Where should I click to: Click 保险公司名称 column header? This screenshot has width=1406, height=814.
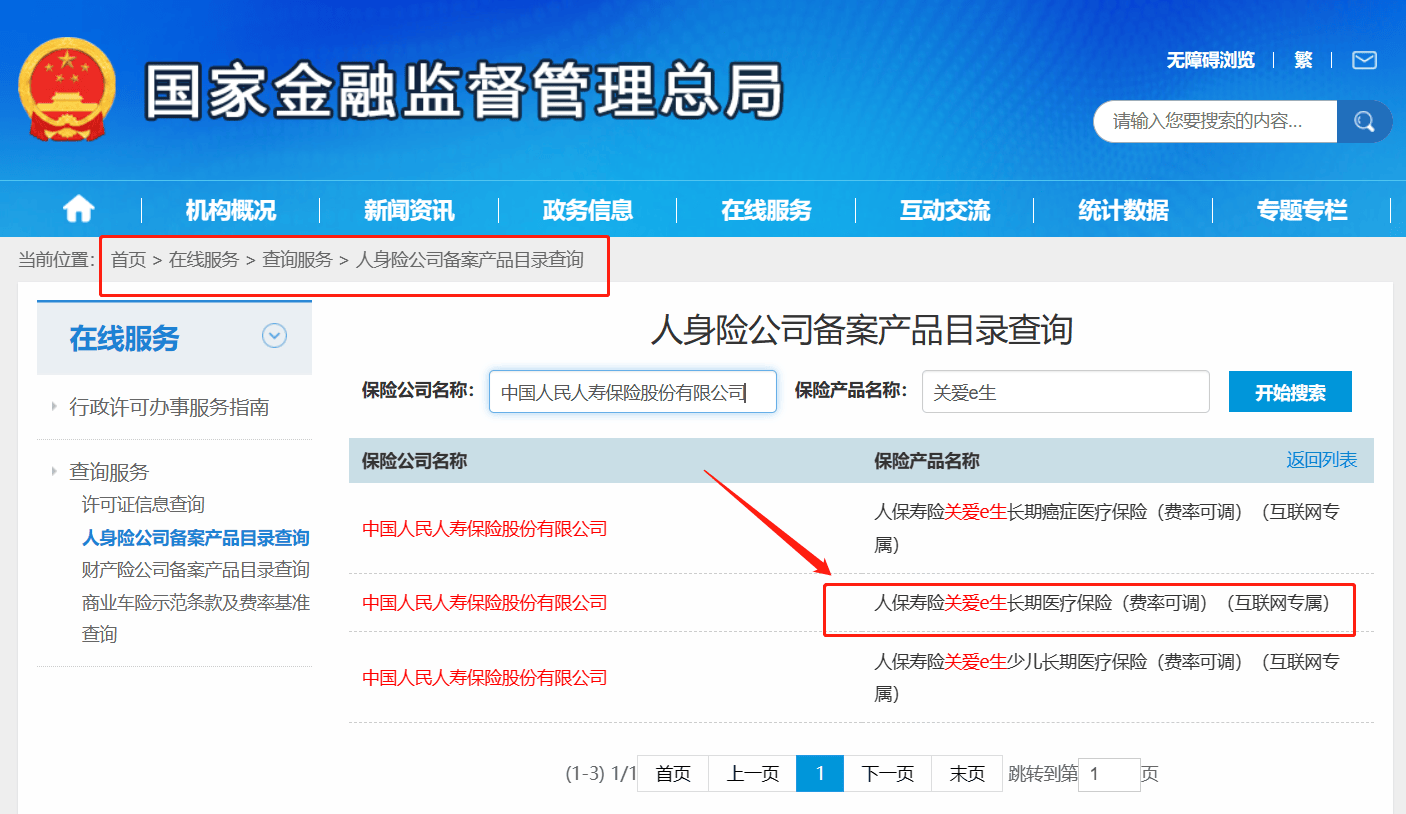(414, 461)
